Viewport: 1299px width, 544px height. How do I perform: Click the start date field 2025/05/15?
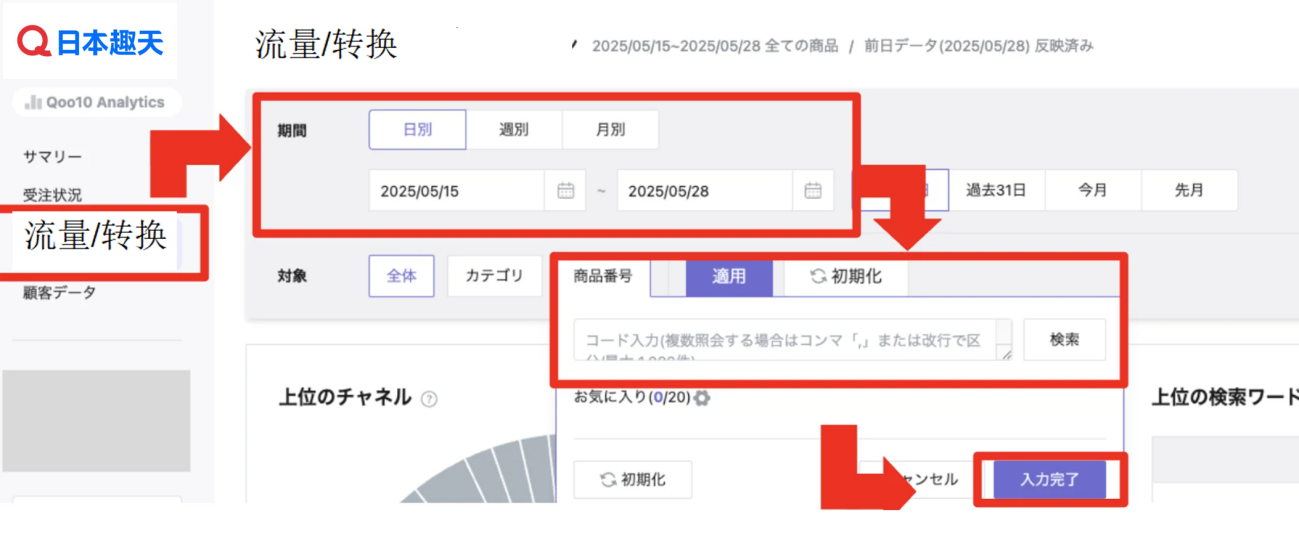(457, 191)
